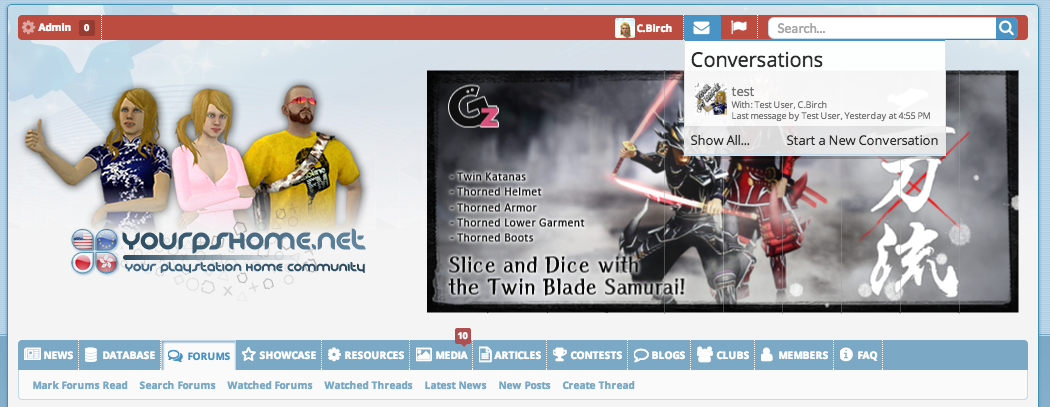This screenshot has height=407, width=1050.
Task: Click Mark Forums Read link
Action: tap(80, 386)
